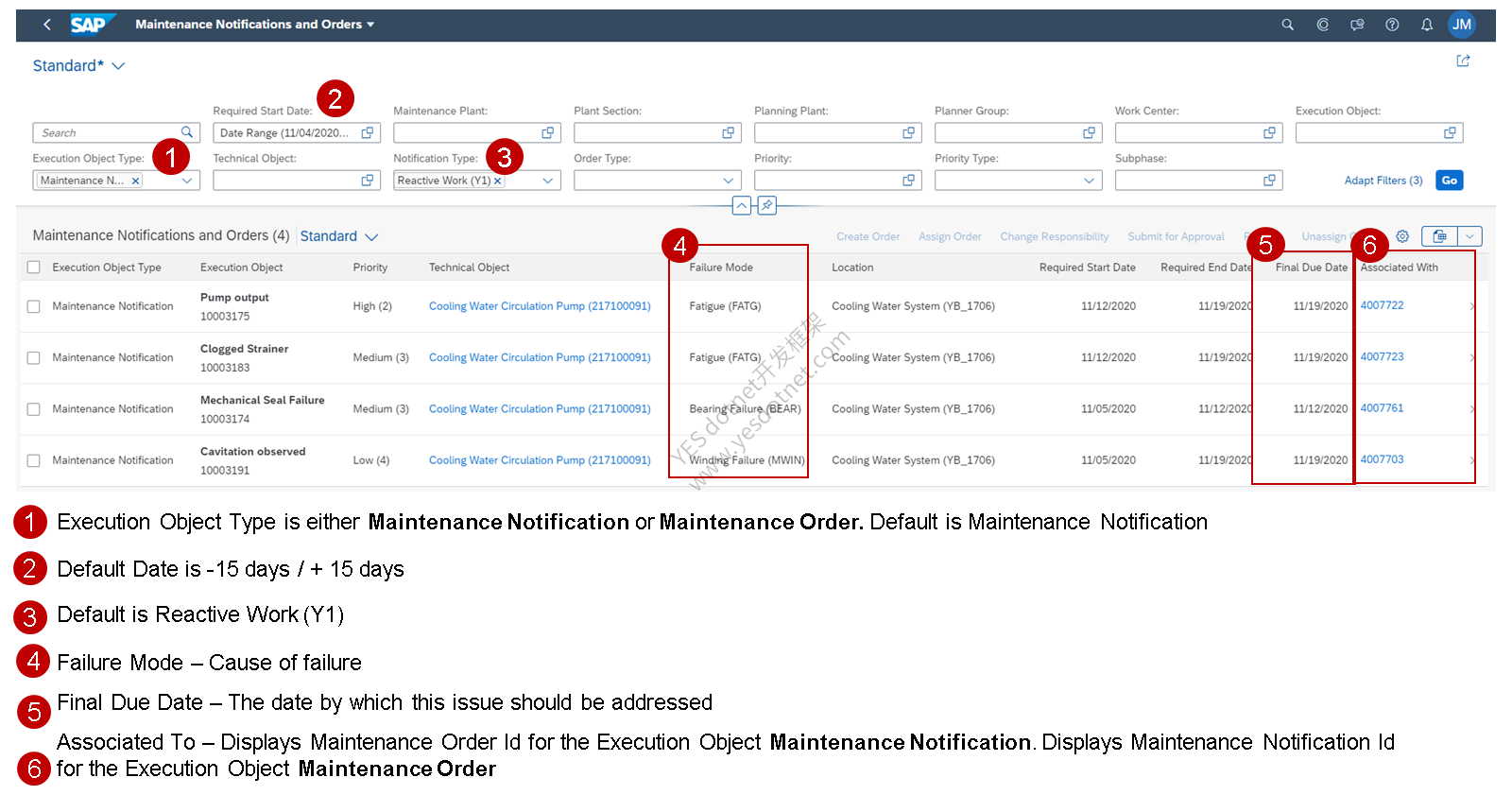Sort by the Failure Mode column header

tap(721, 268)
